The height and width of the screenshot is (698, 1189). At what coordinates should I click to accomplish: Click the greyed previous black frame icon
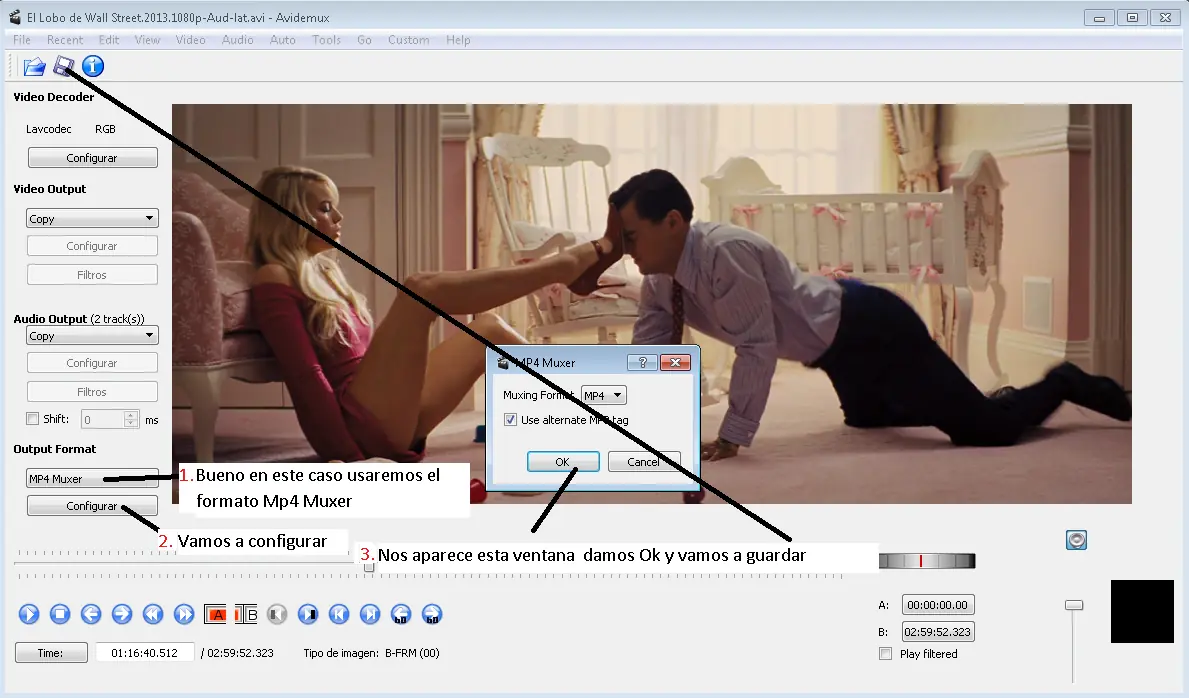click(277, 614)
